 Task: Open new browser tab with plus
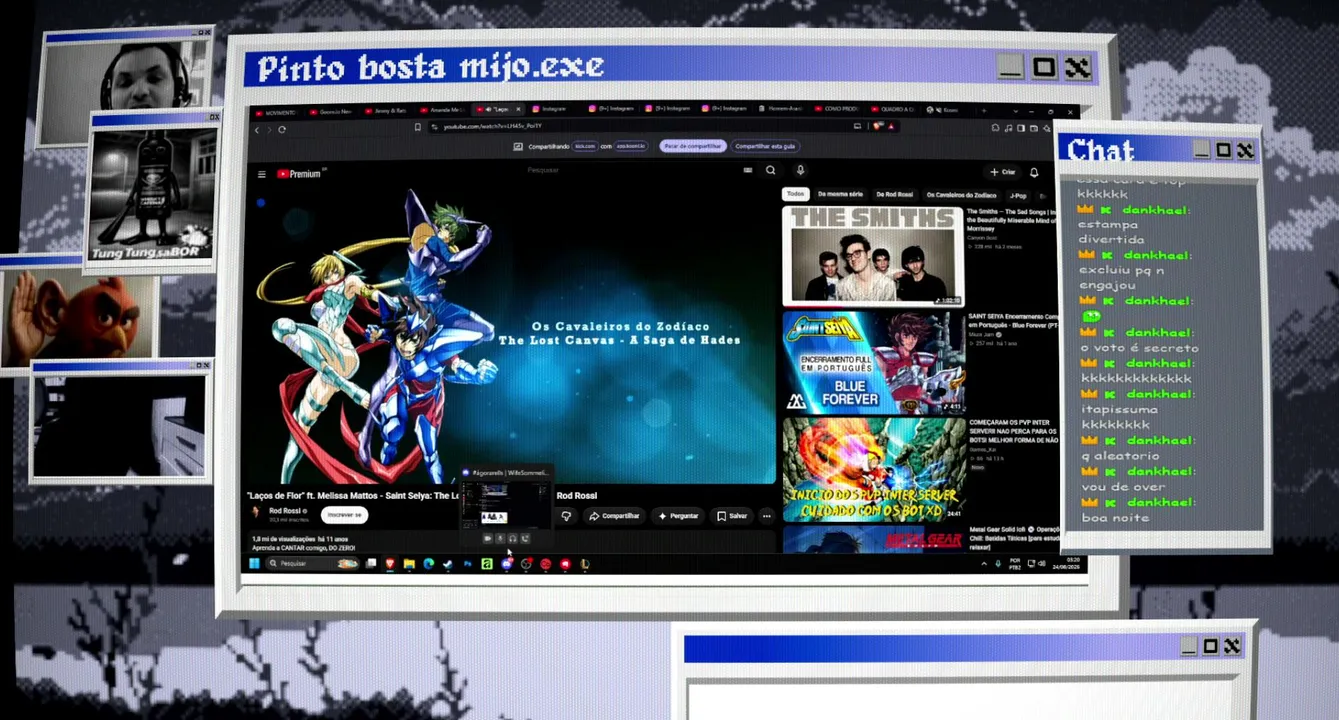click(983, 110)
